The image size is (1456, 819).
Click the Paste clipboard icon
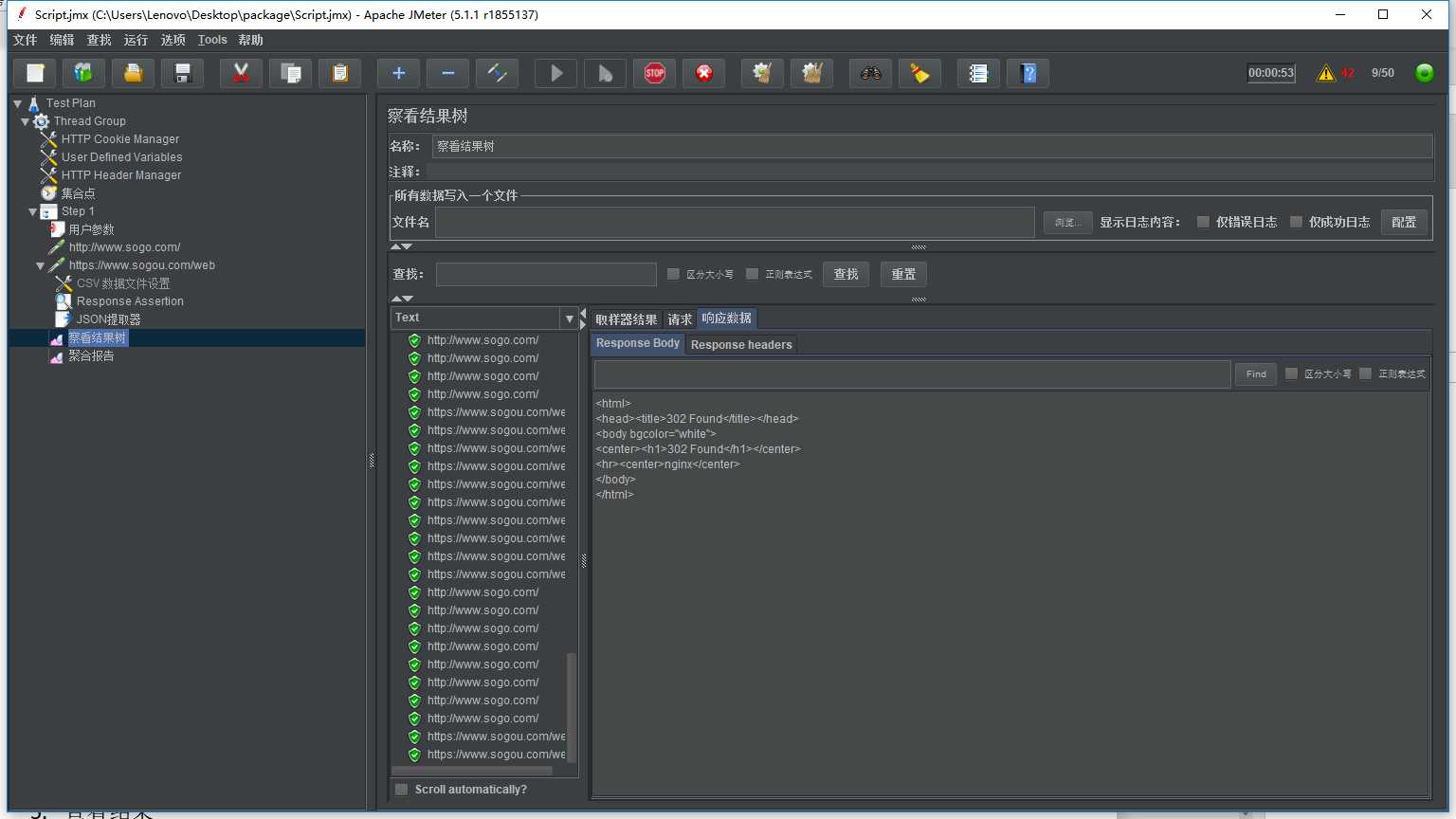339,73
